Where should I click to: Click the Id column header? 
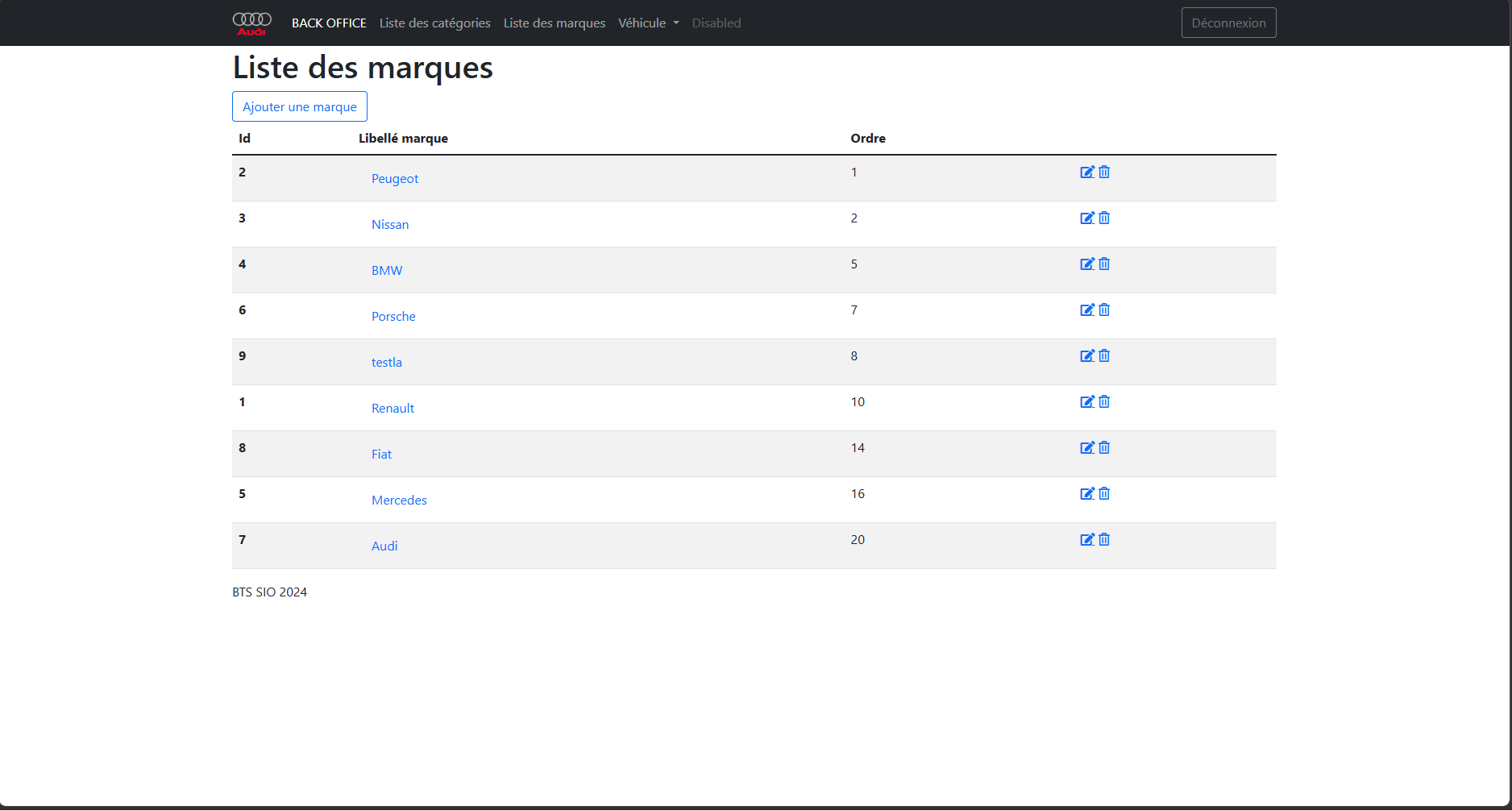click(244, 139)
